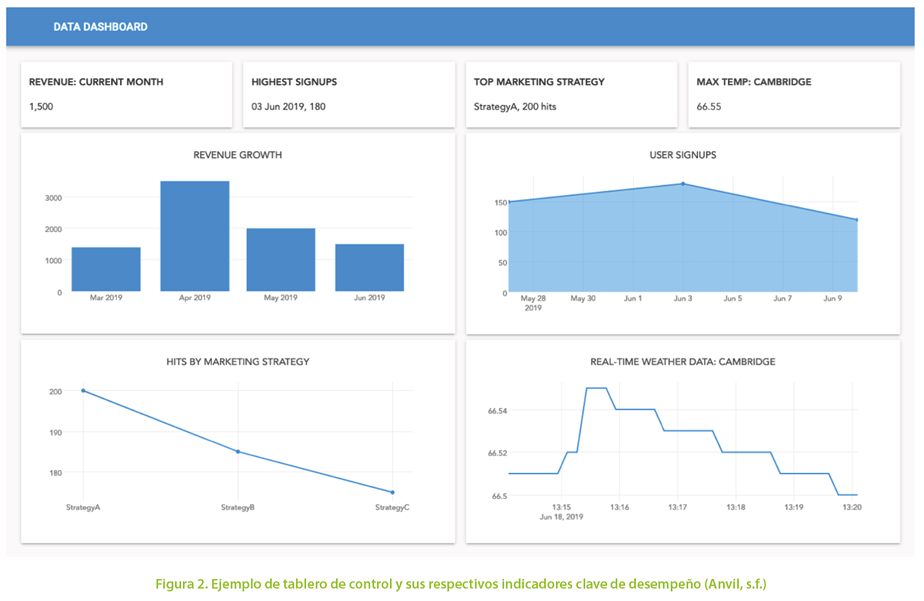Click the REVENUE GROWTH chart title
Image resolution: width=924 pixels, height=601 pixels.
pyautogui.click(x=237, y=155)
